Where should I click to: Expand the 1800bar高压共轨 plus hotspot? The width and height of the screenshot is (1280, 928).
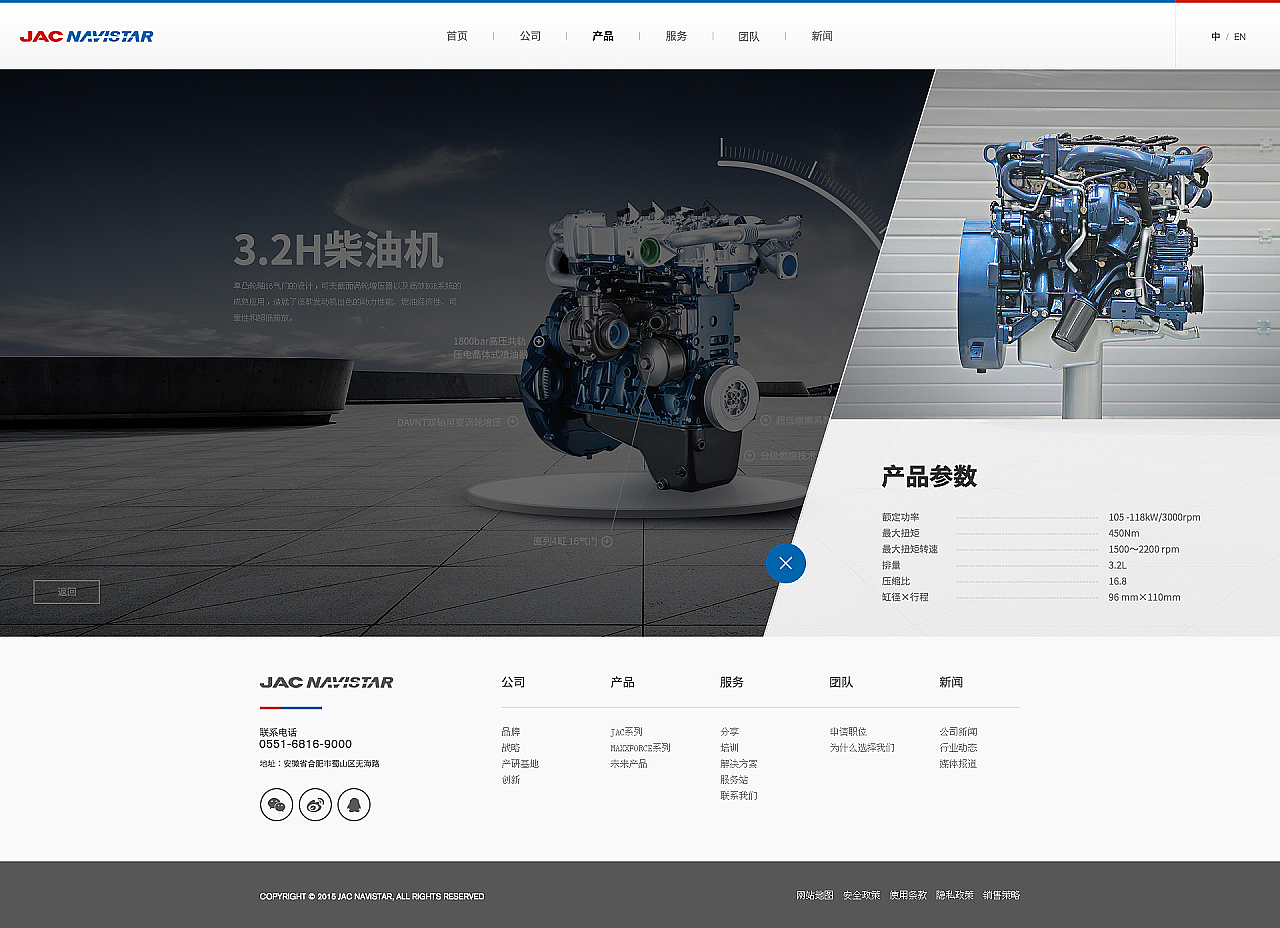[539, 341]
